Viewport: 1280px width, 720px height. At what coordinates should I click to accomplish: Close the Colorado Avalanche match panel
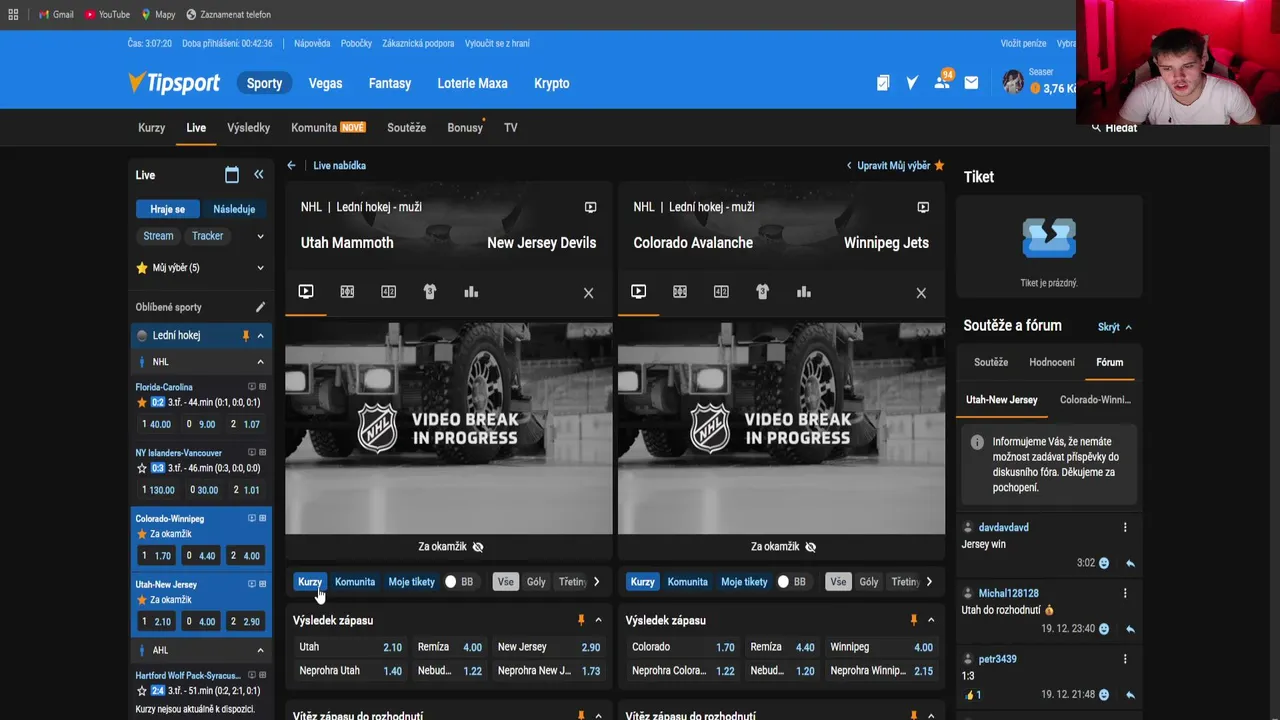921,293
